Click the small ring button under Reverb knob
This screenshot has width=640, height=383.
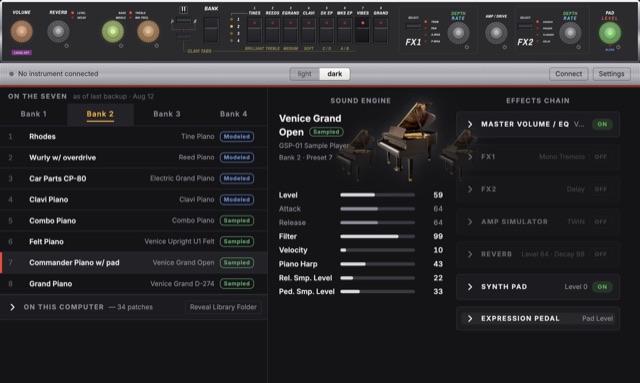tap(67, 46)
